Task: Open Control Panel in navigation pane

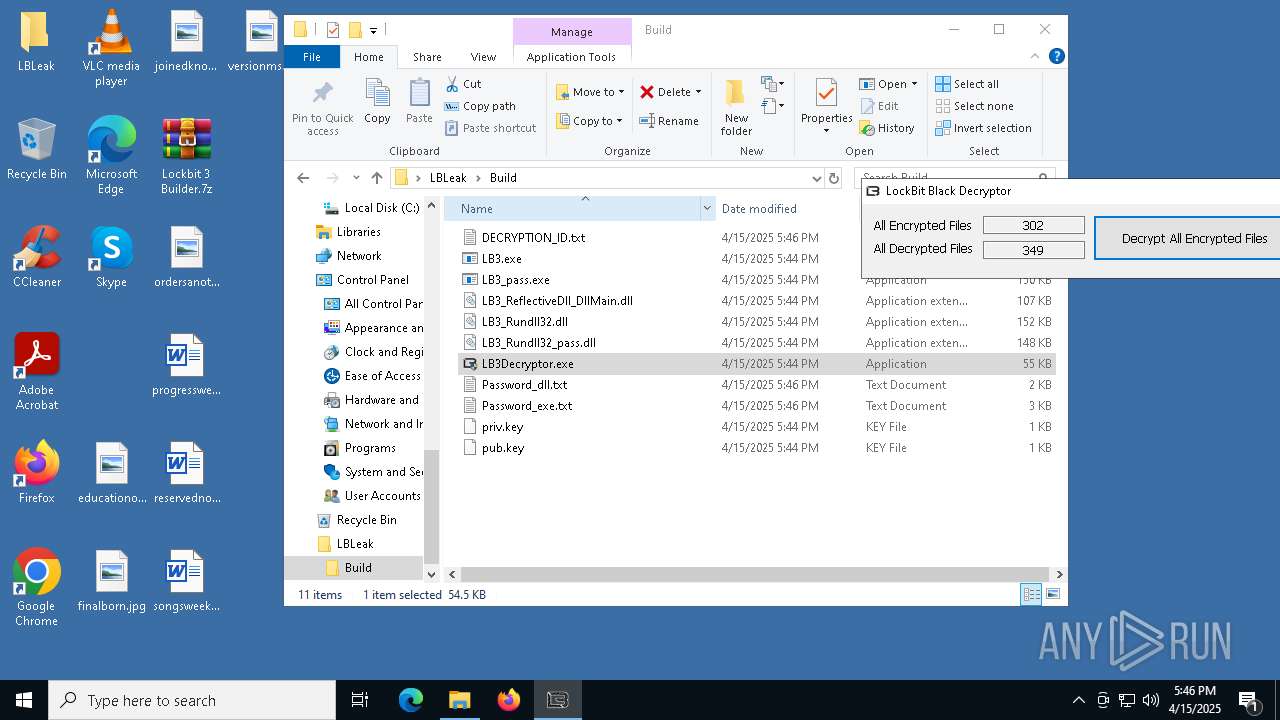Action: 372,280
